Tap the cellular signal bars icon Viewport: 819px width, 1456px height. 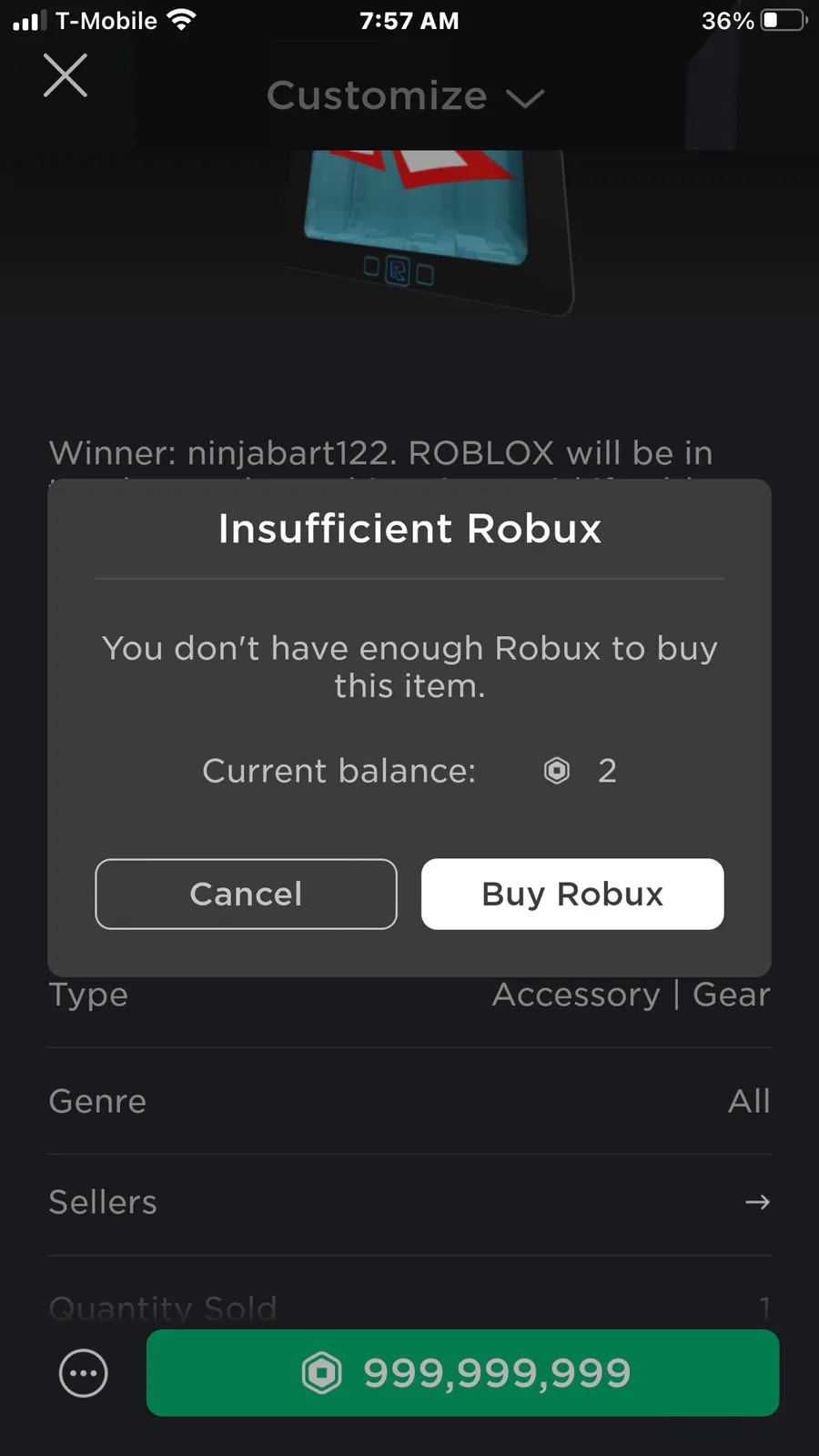[29, 20]
